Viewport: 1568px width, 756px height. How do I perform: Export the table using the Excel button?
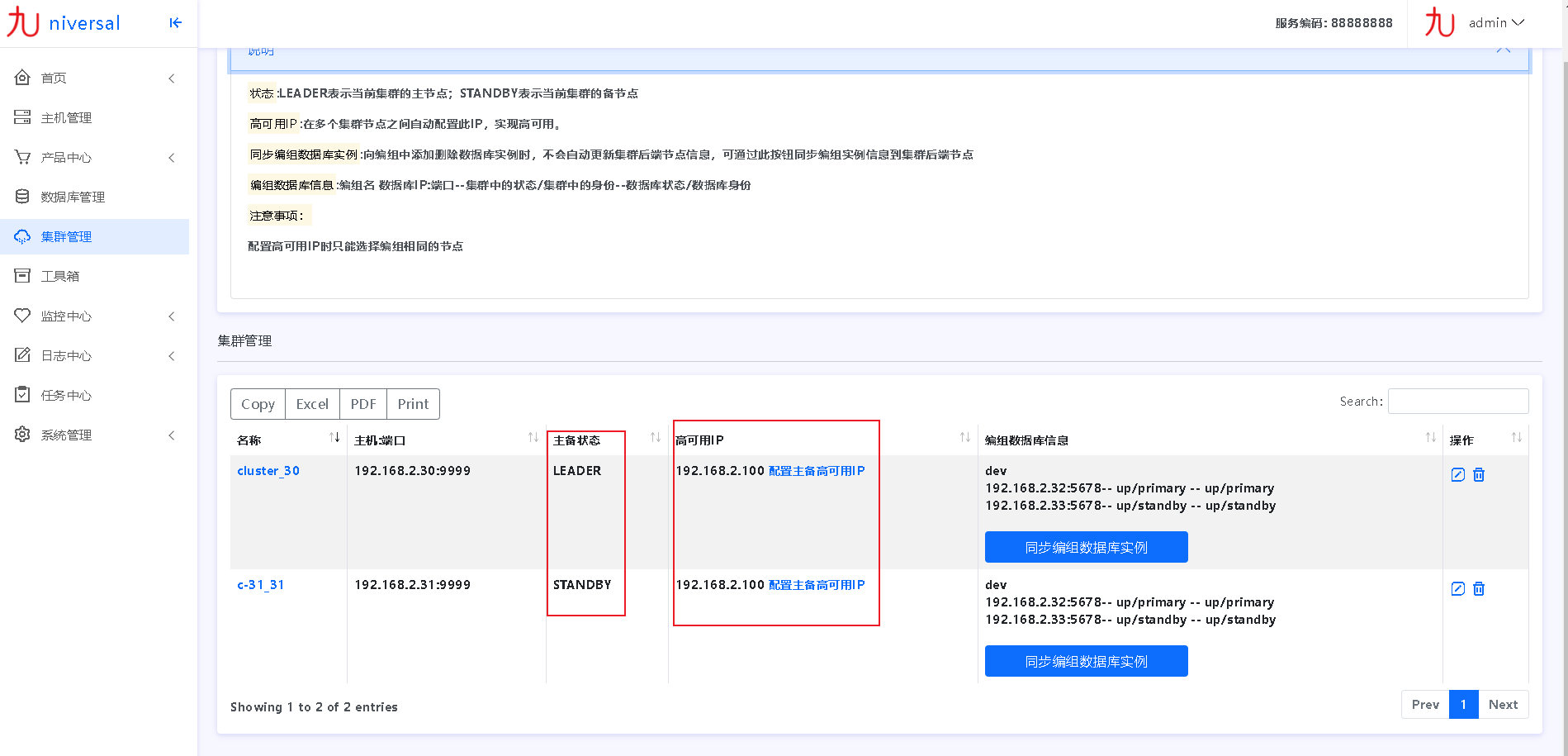click(312, 404)
